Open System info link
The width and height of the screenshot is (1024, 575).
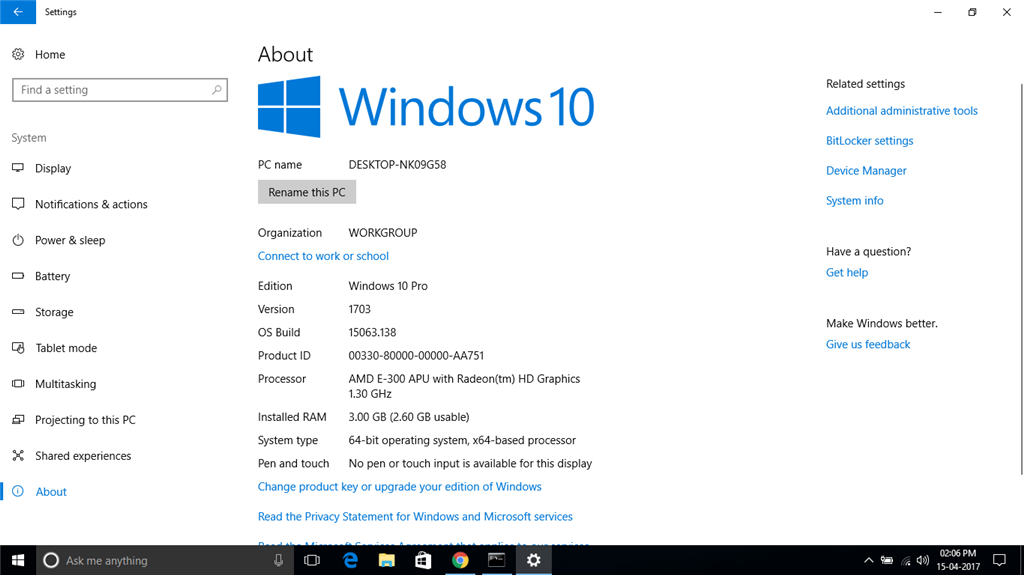pyautogui.click(x=855, y=201)
